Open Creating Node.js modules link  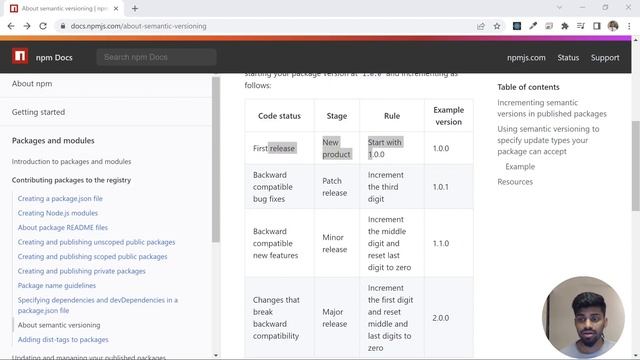[x=58, y=213]
